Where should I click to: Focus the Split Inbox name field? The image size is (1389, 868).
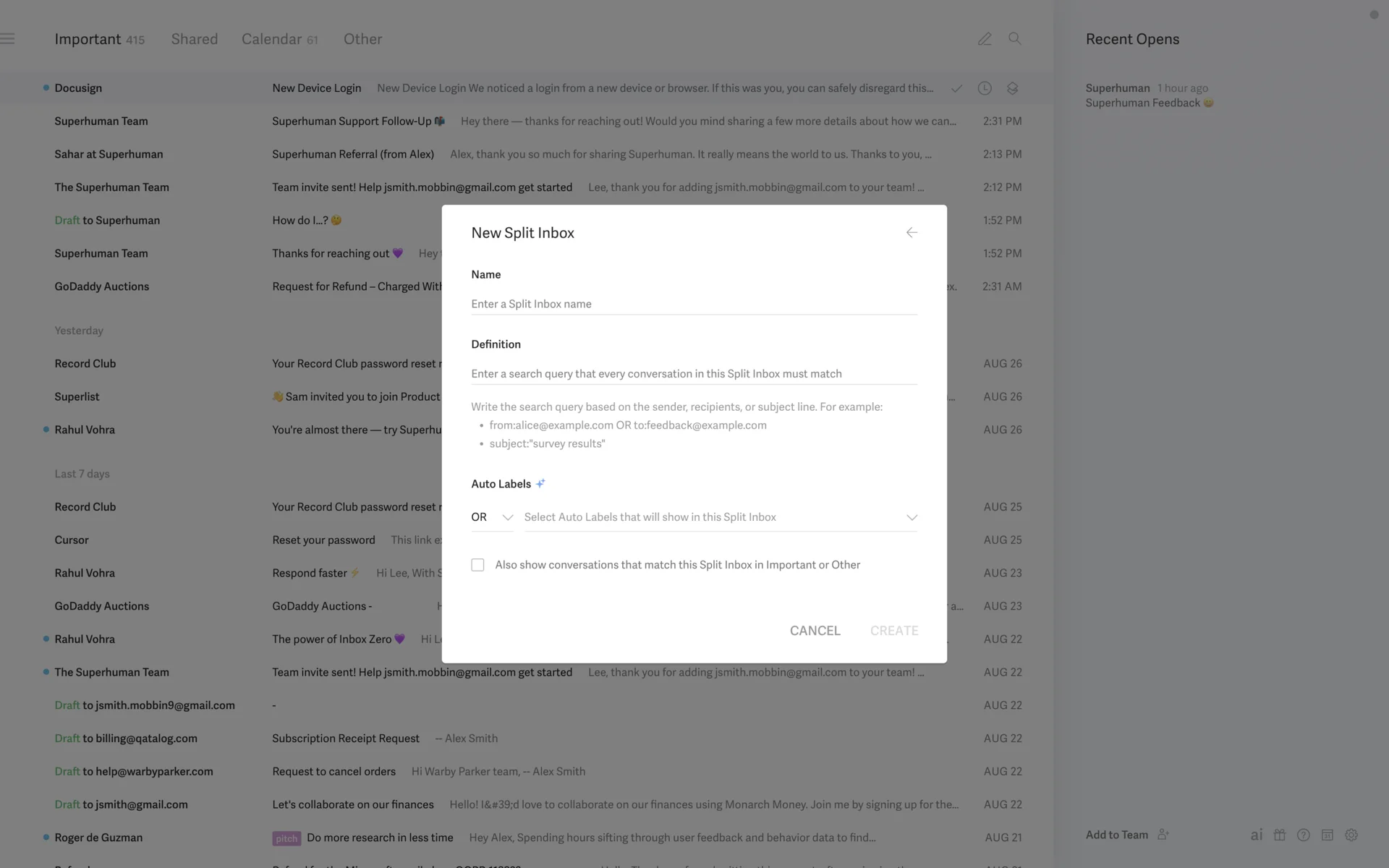694,304
